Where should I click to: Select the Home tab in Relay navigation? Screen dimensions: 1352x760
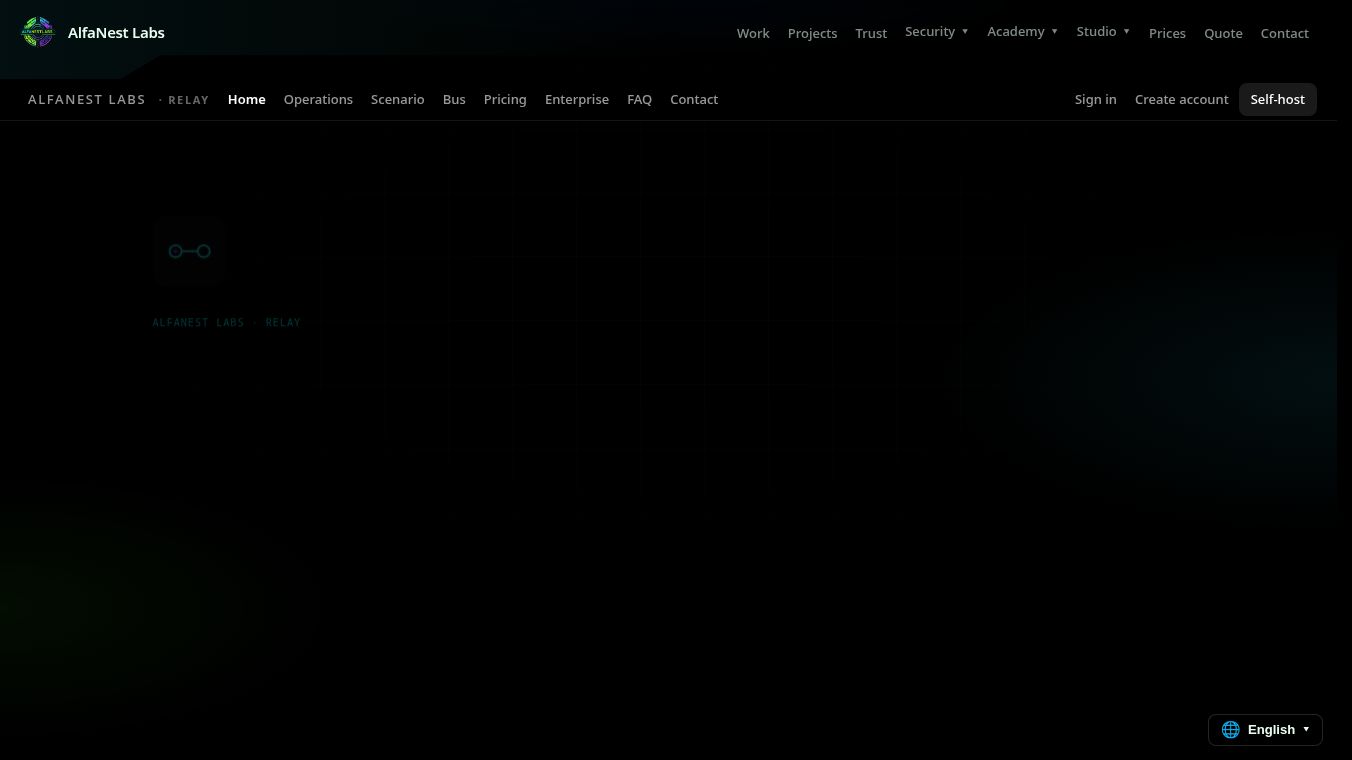coord(247,99)
